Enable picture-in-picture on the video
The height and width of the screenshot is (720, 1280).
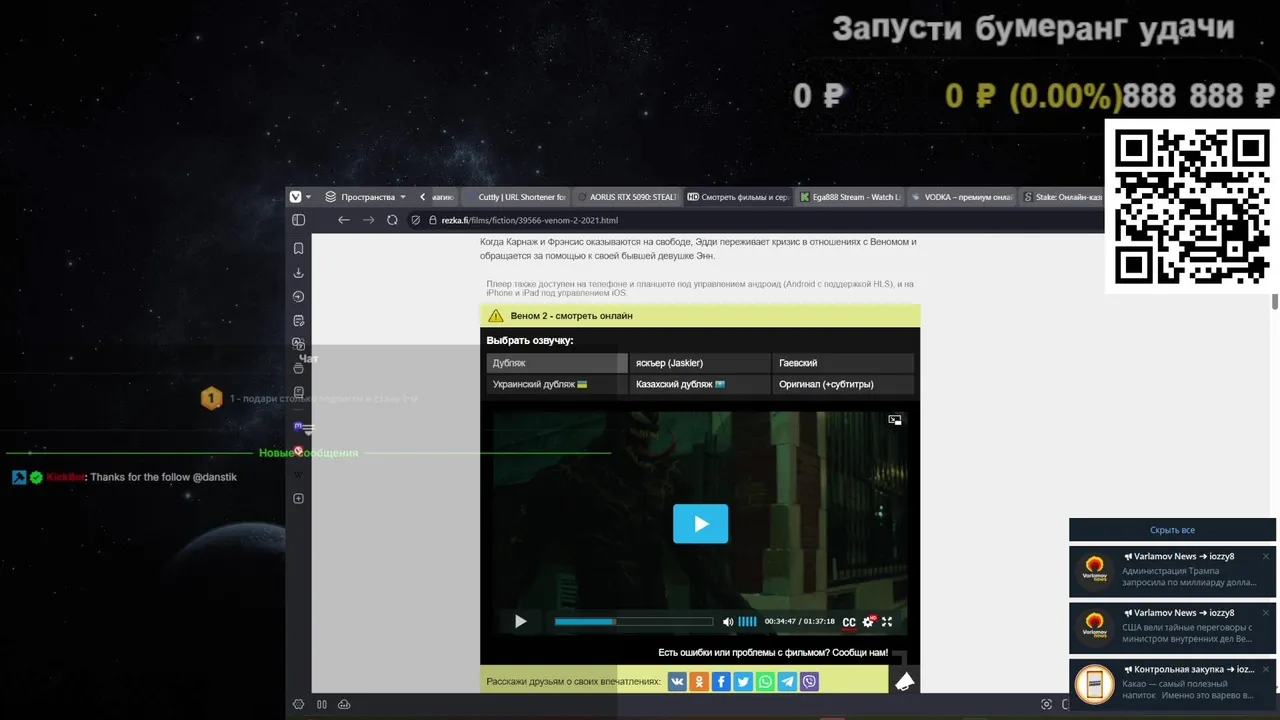coord(895,420)
